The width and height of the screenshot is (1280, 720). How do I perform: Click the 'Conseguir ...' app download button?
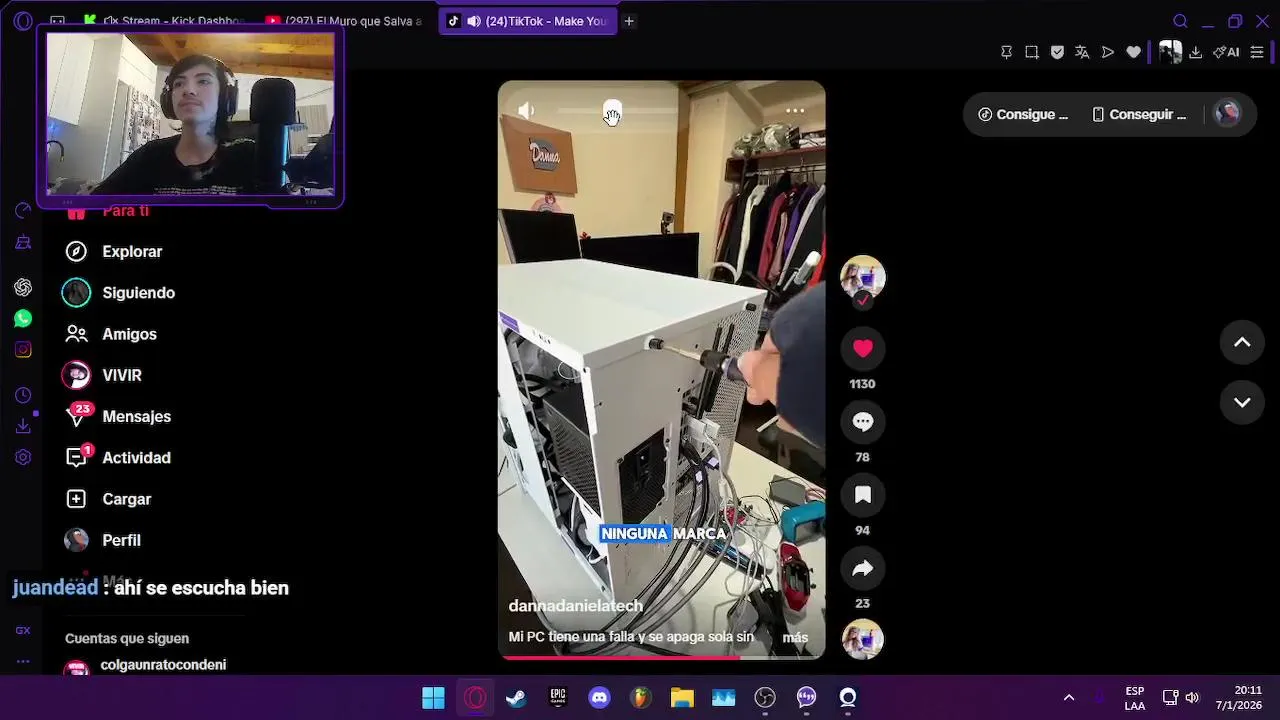click(1138, 114)
